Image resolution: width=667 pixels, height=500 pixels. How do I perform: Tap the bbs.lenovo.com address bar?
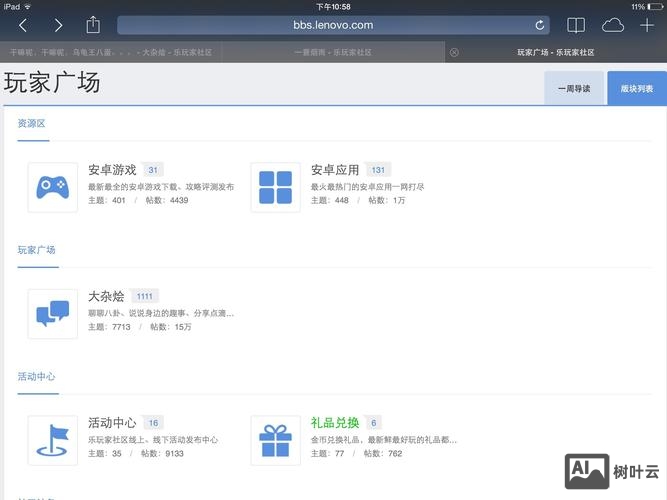pyautogui.click(x=335, y=25)
